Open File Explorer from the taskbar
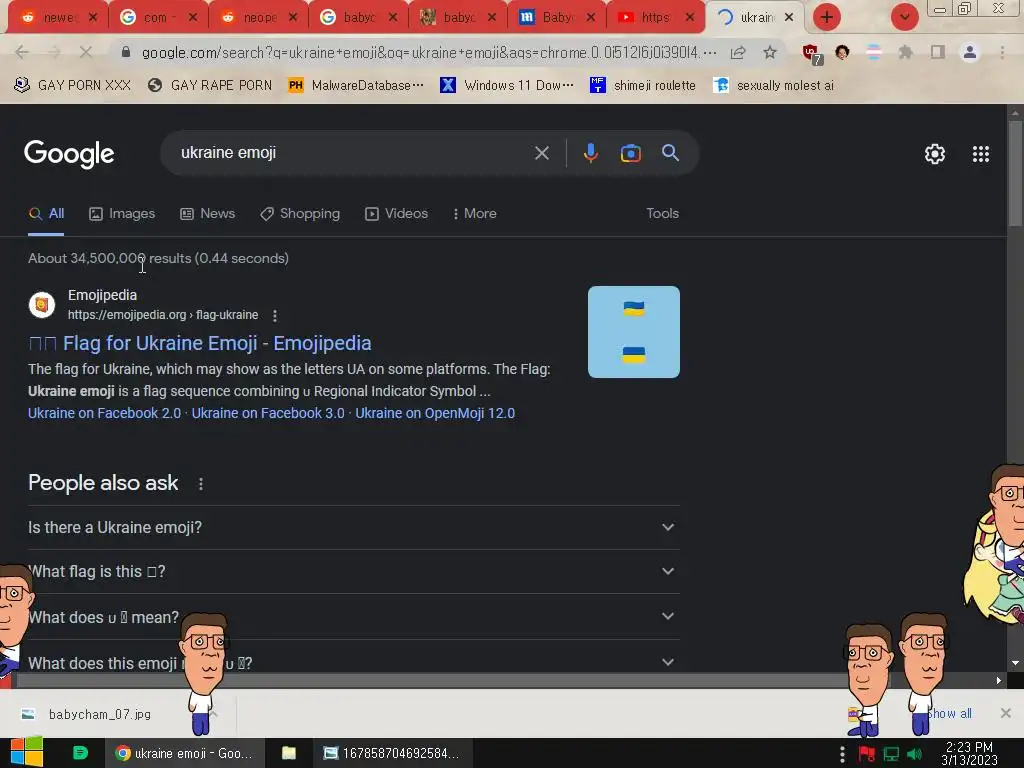This screenshot has width=1024, height=768. 289,753
